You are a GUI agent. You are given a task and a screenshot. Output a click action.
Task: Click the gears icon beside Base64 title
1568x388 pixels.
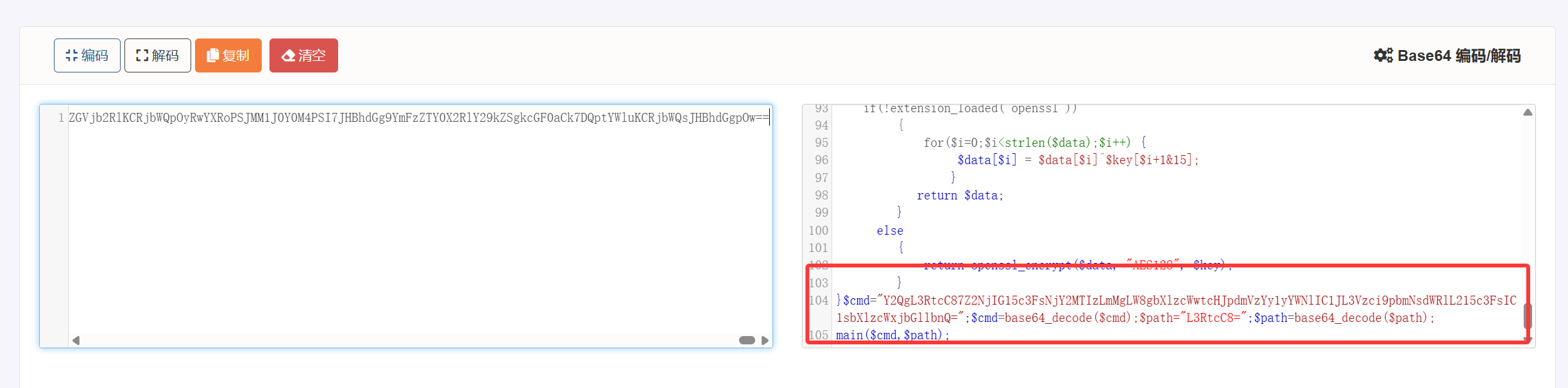[1383, 56]
